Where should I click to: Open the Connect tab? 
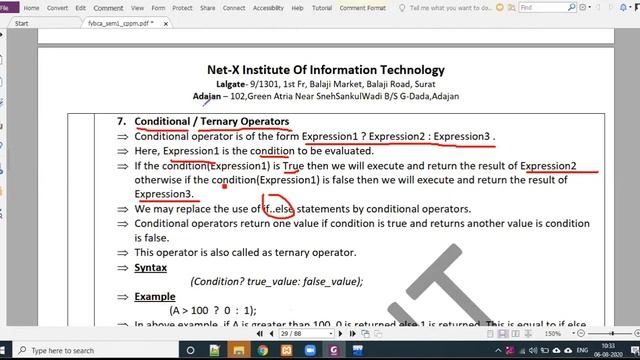pos(234,8)
